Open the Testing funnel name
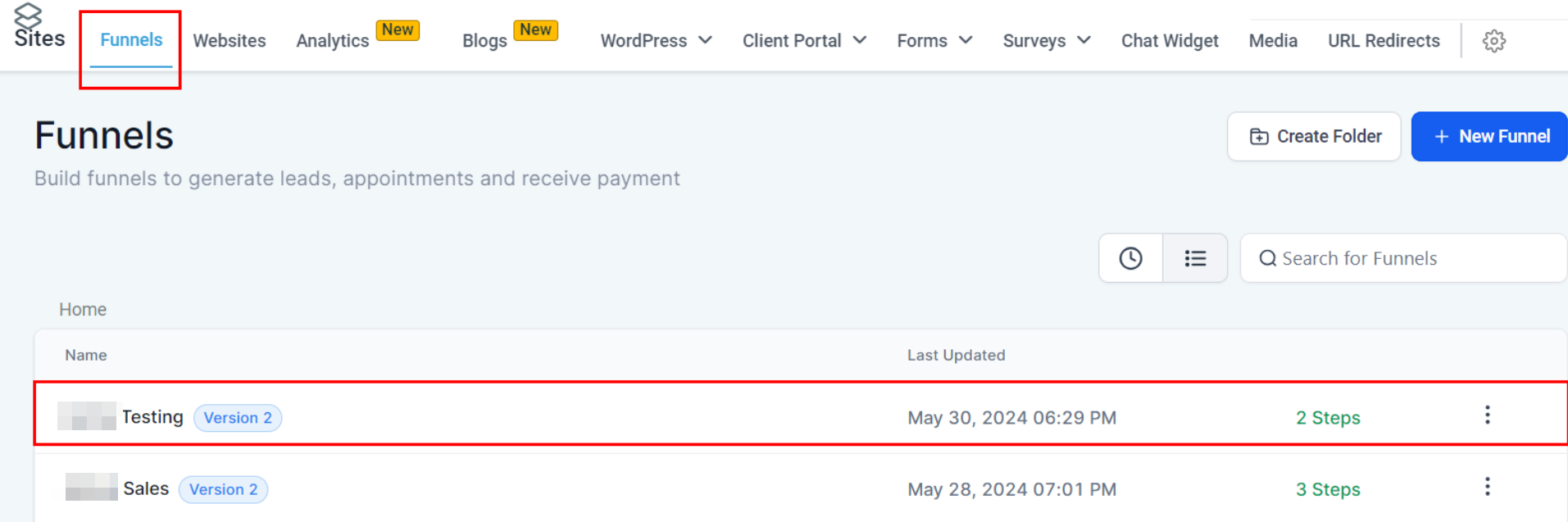 [x=152, y=416]
